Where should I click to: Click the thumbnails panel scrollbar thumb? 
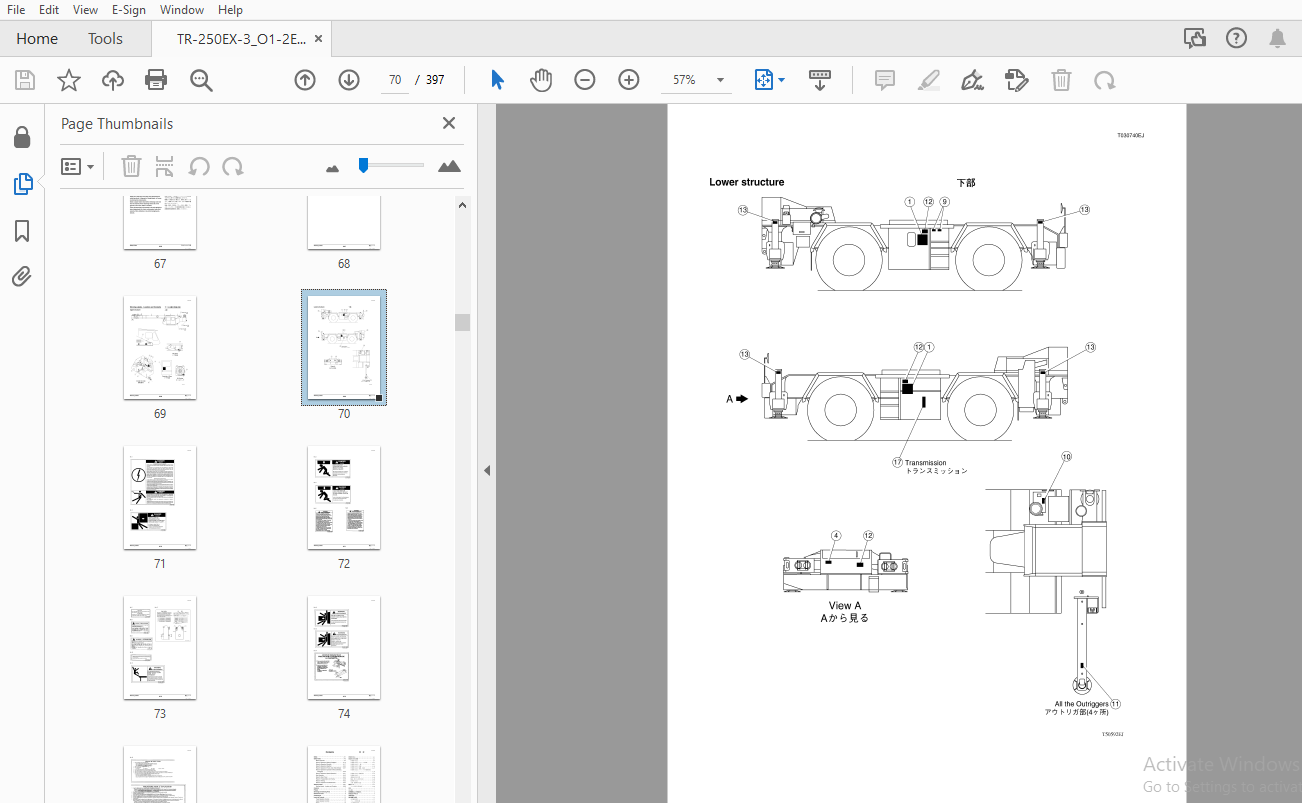click(462, 322)
